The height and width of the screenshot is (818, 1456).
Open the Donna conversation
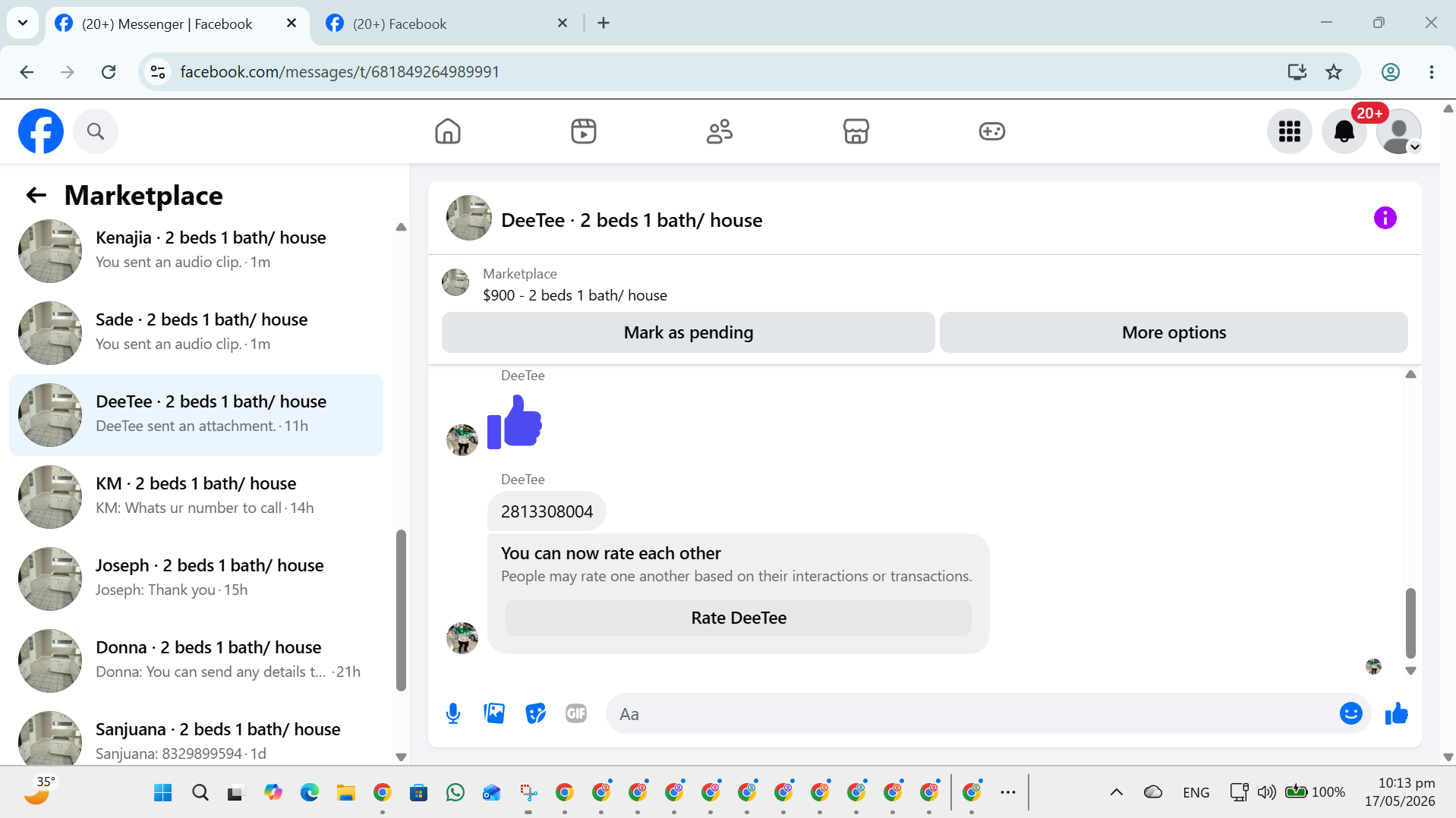click(197, 661)
